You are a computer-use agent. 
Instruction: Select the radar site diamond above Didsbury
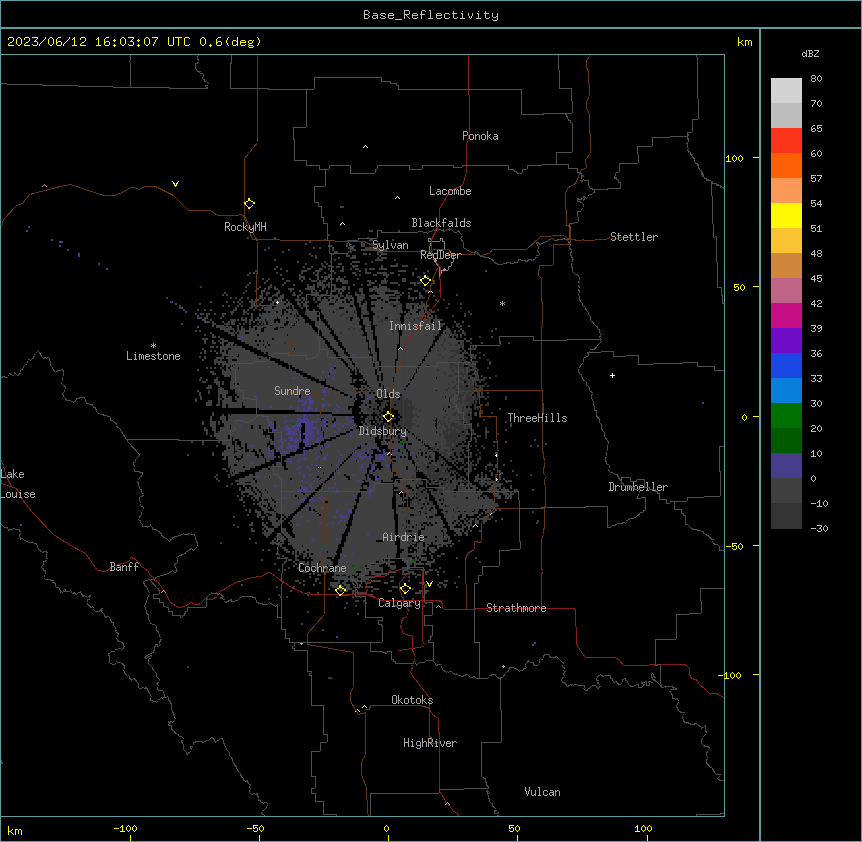pos(388,416)
